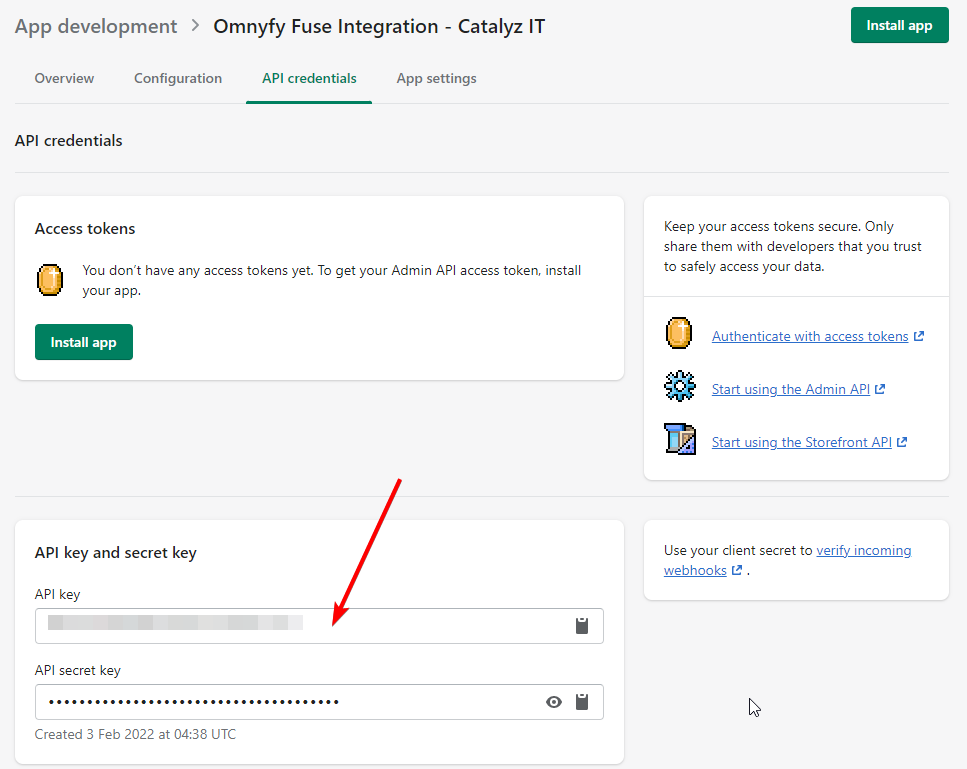This screenshot has width=967, height=769.
Task: Click external-link icon after Authenticate with access tokens
Action: point(919,336)
